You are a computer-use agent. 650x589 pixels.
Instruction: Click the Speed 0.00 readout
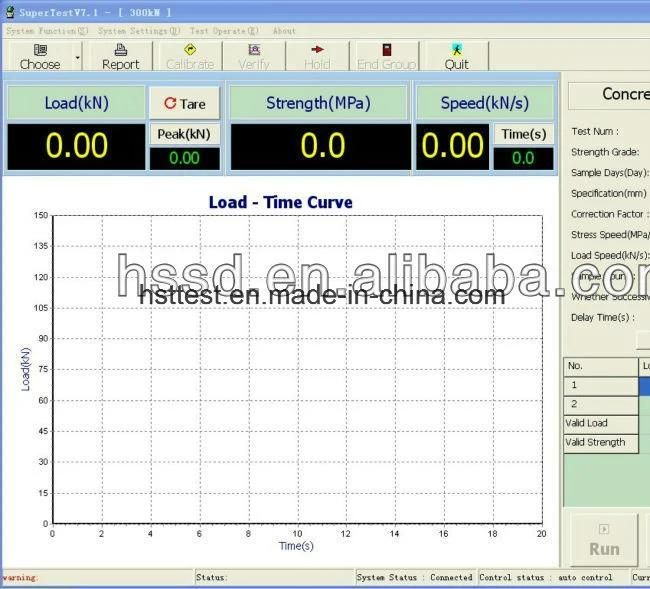coord(452,146)
